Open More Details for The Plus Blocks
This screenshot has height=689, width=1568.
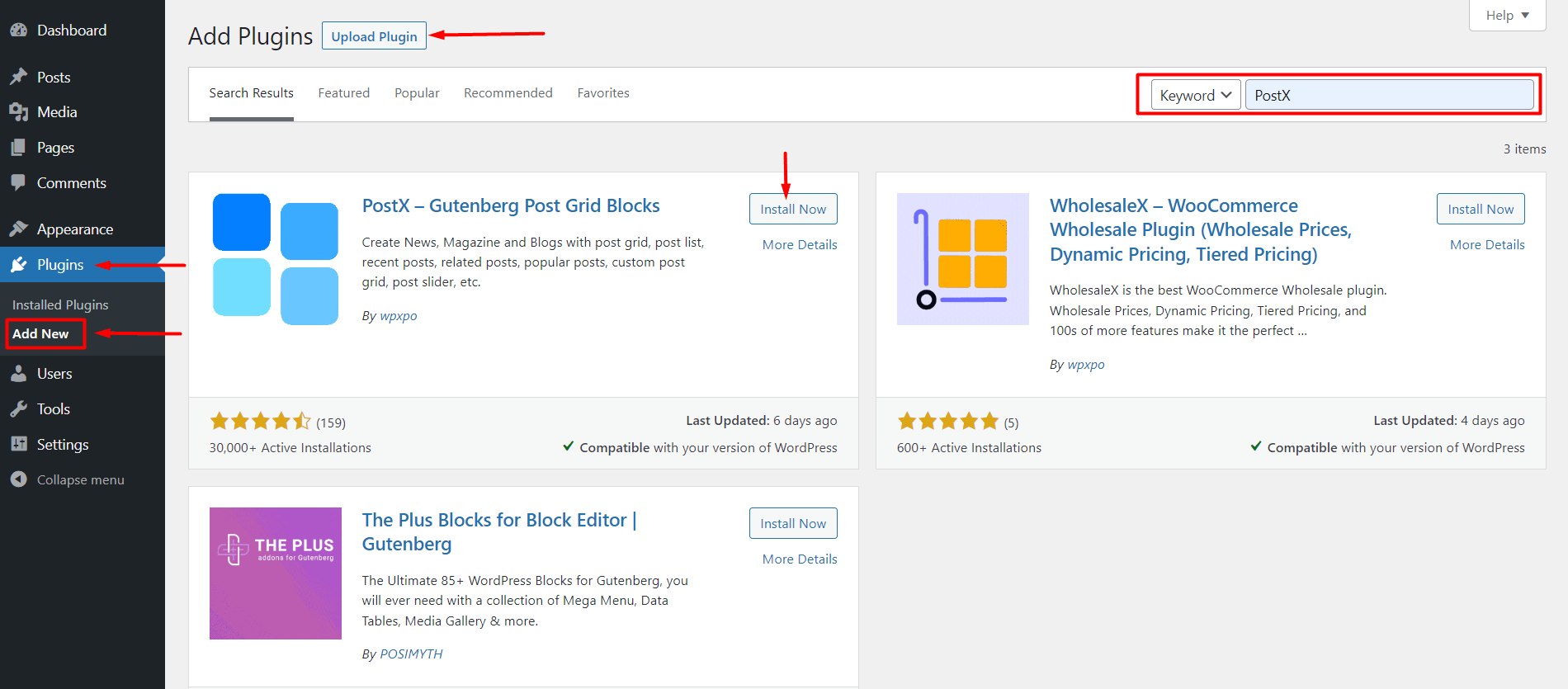(800, 559)
